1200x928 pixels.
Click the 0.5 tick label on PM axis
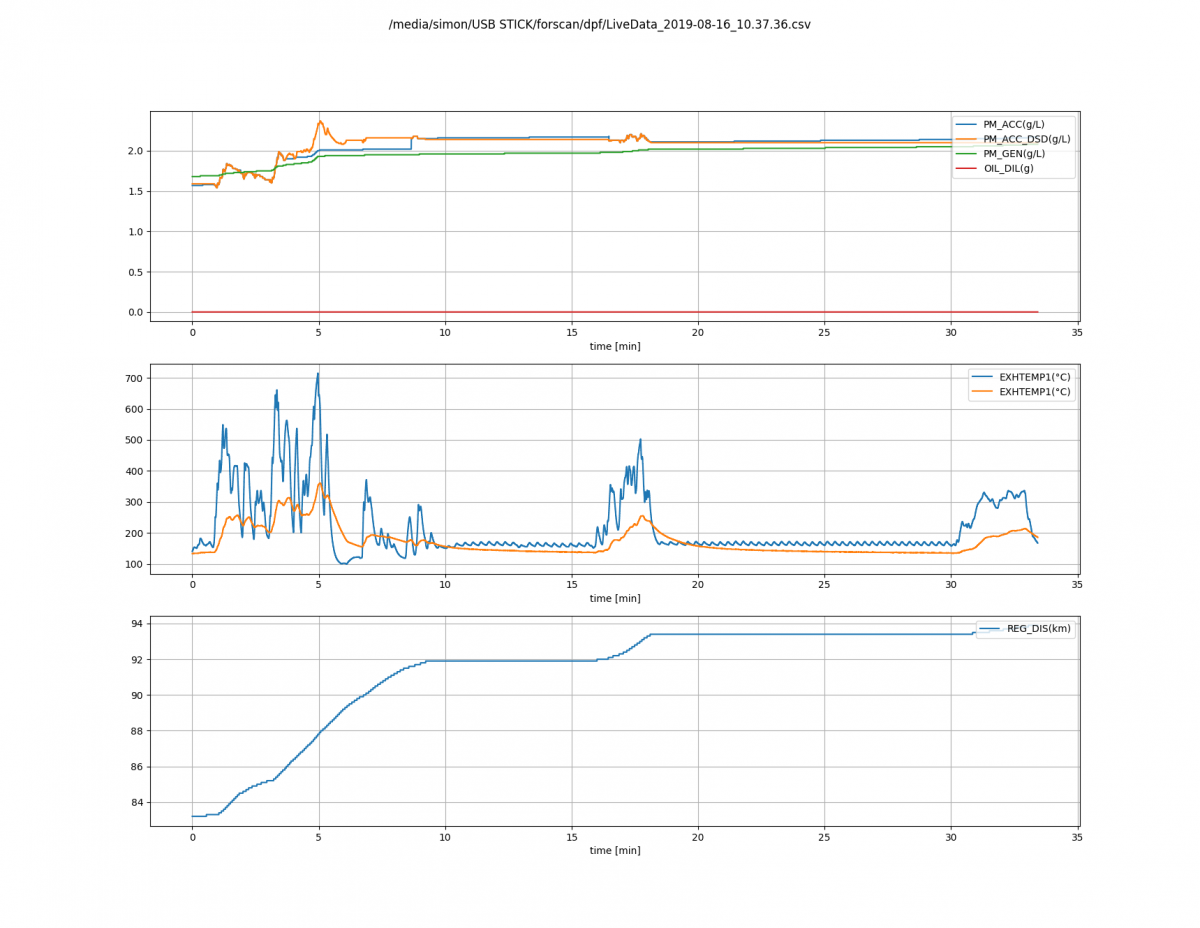[x=136, y=272]
